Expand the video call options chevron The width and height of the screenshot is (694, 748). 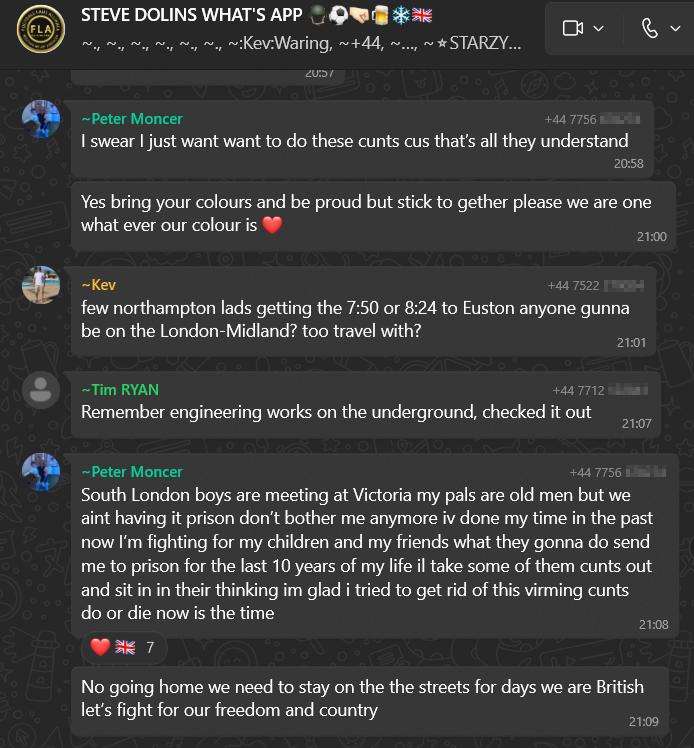point(599,28)
